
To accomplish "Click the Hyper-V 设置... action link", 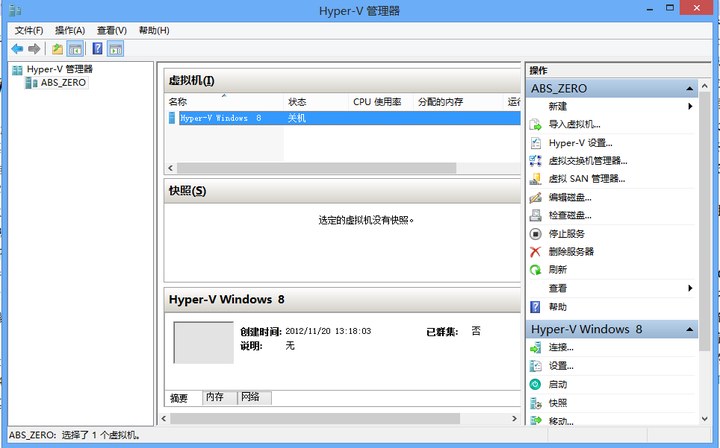I will (x=580, y=143).
